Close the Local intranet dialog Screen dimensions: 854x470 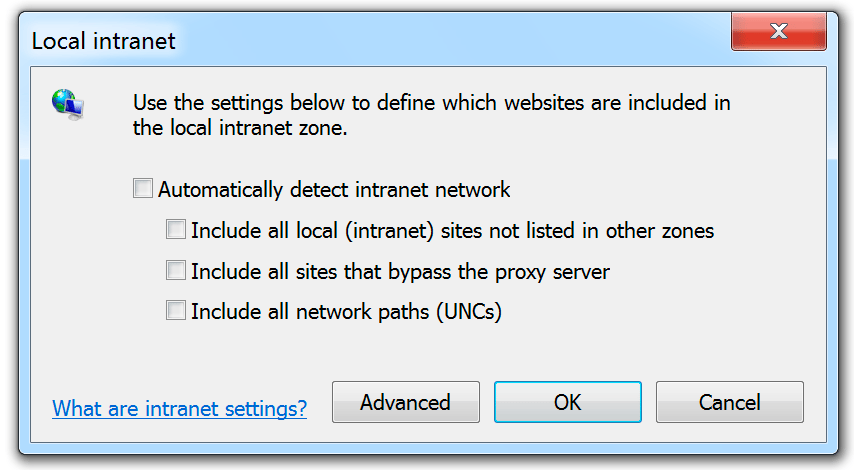(778, 31)
